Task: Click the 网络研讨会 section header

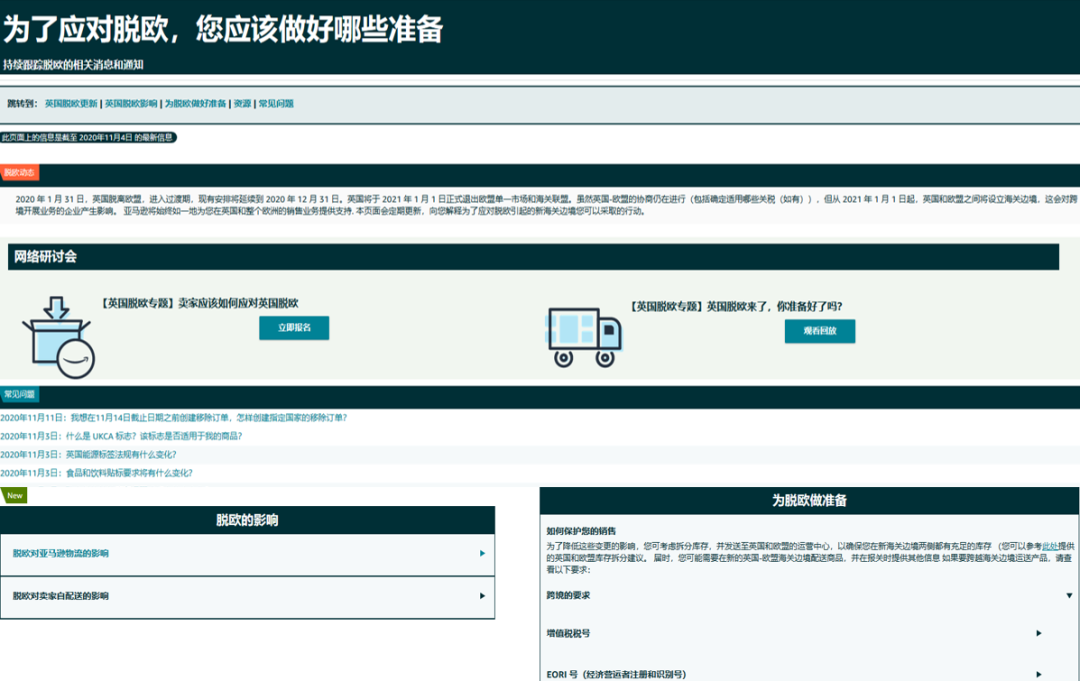Action: [533, 257]
